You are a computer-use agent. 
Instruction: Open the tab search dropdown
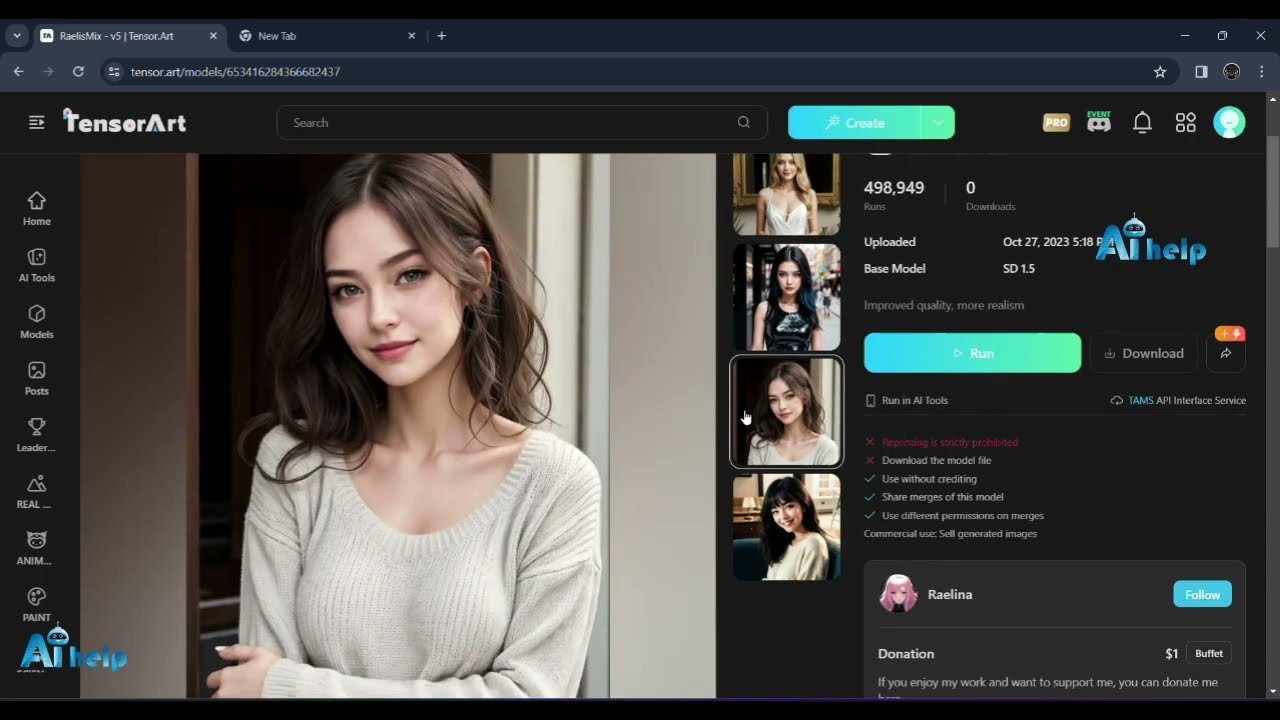coord(16,35)
